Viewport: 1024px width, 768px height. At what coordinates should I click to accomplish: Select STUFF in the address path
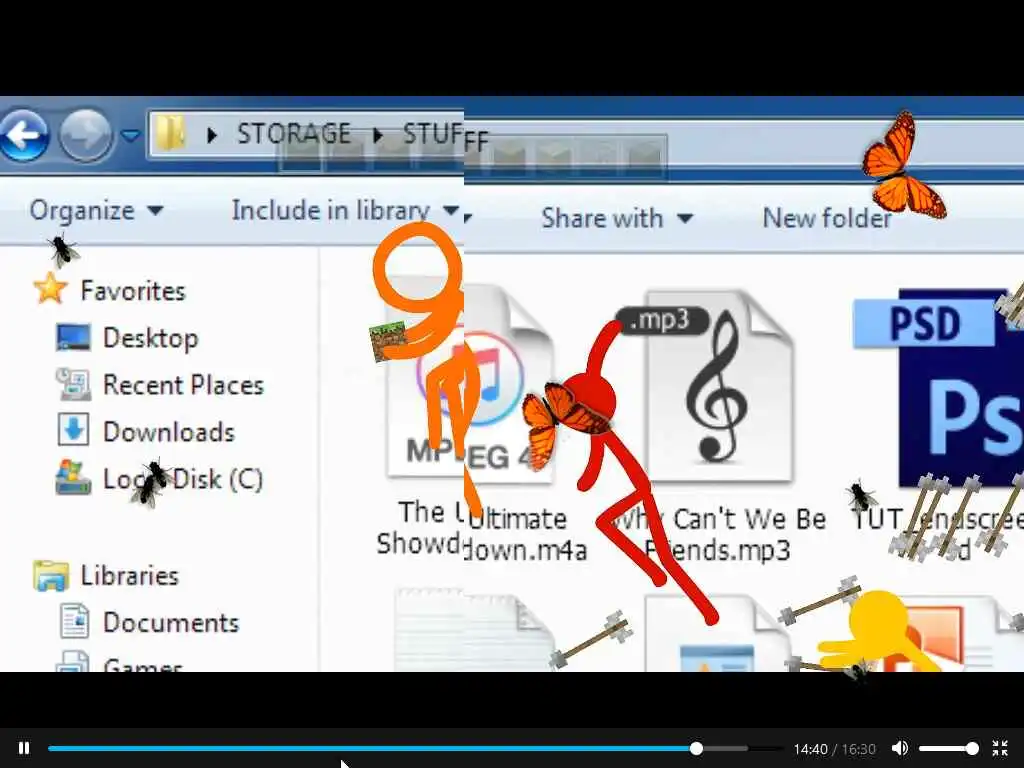click(x=445, y=136)
